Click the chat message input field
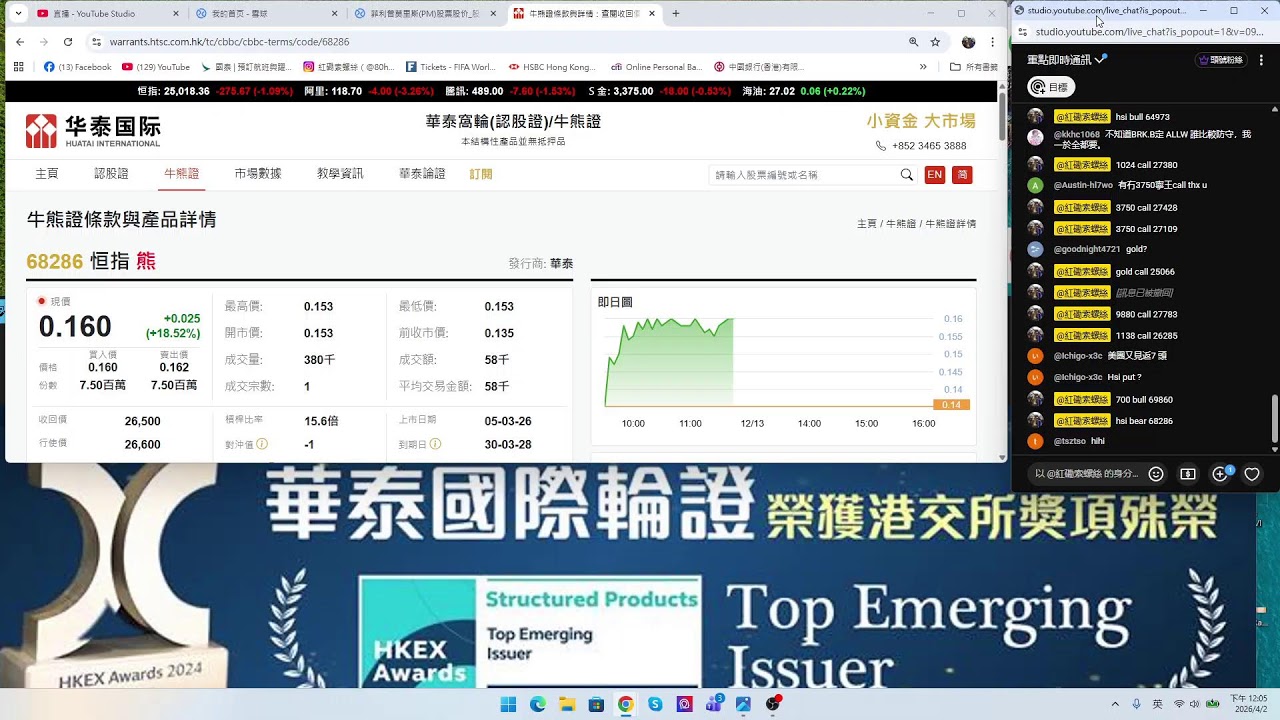The width and height of the screenshot is (1280, 720). [x=1086, y=474]
